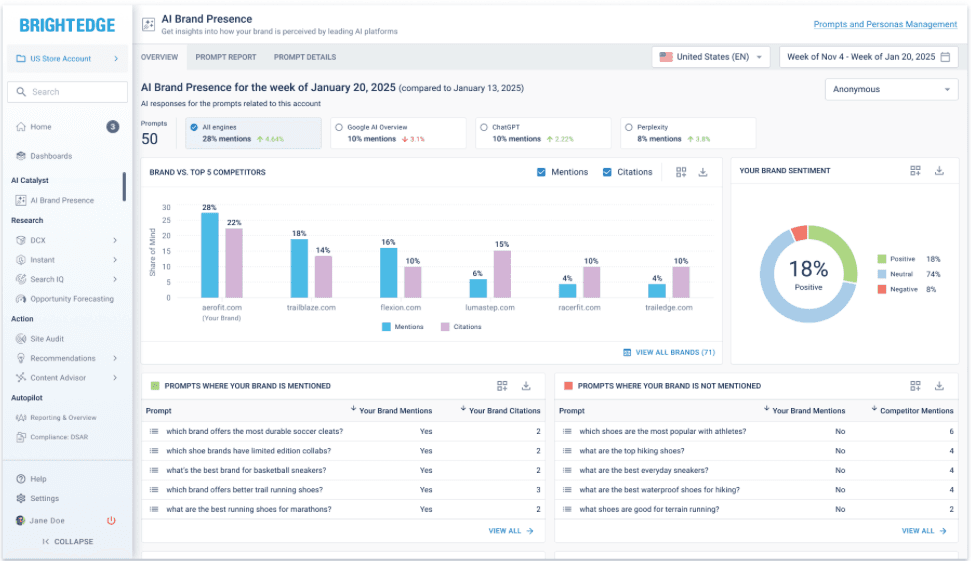Select the ChatGPT engine radio option
Image resolution: width=971 pixels, height=561 pixels.
point(484,128)
